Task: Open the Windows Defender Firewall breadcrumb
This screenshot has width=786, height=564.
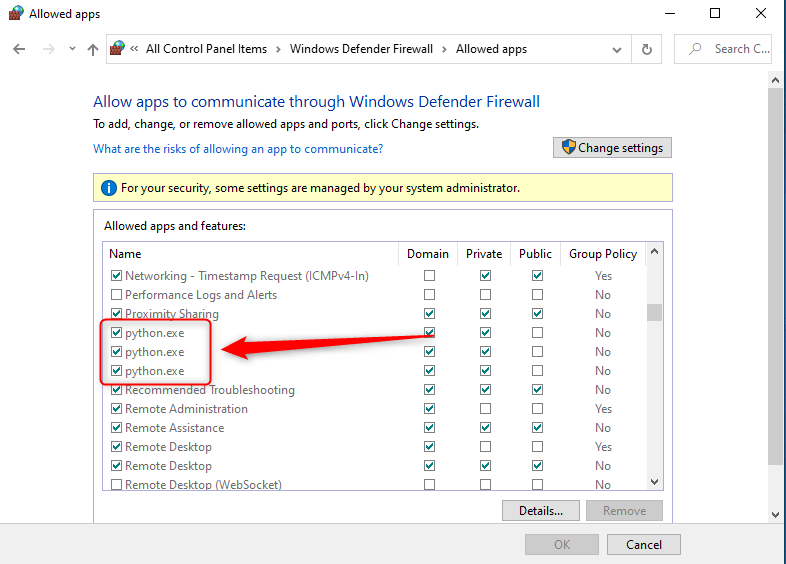Action: click(x=361, y=49)
